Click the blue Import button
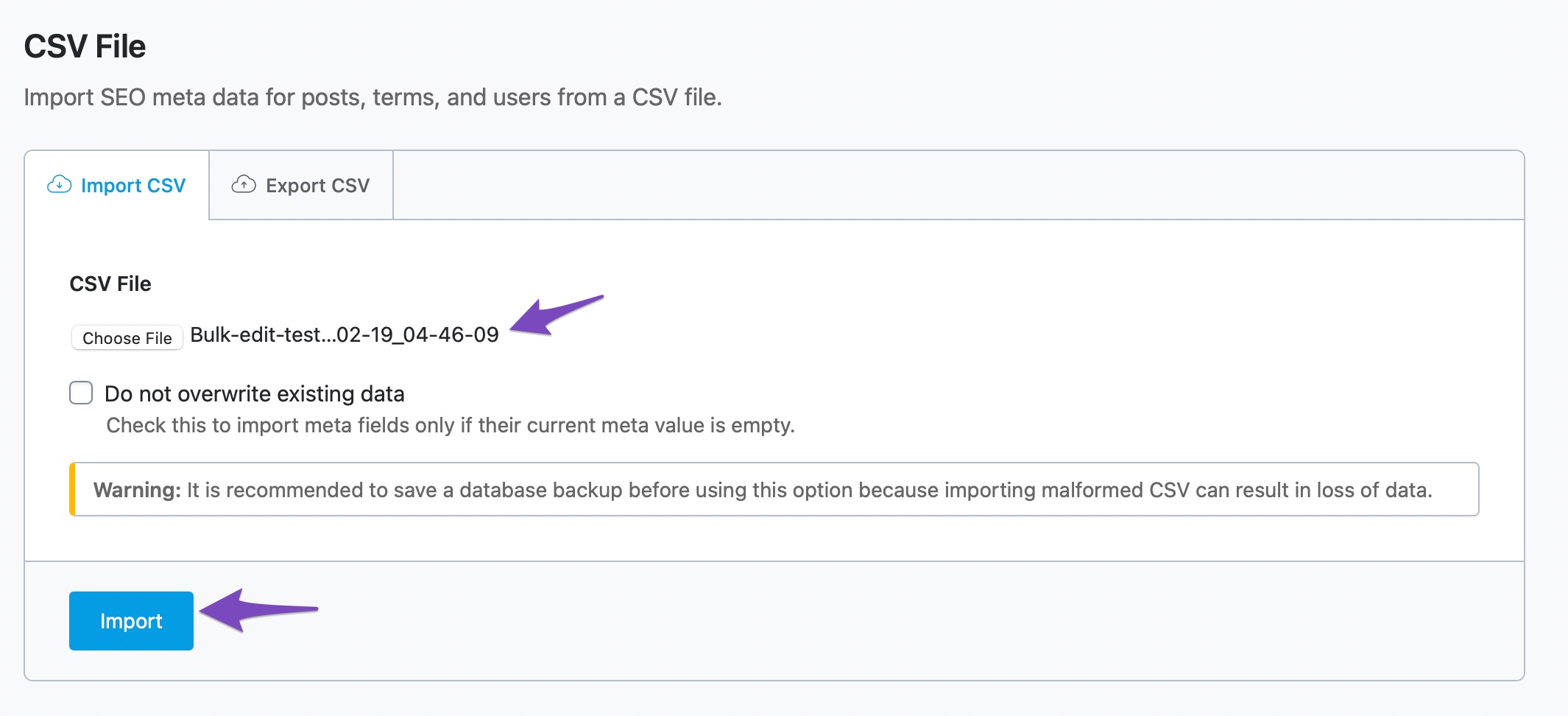This screenshot has height=716, width=1568. tap(131, 621)
